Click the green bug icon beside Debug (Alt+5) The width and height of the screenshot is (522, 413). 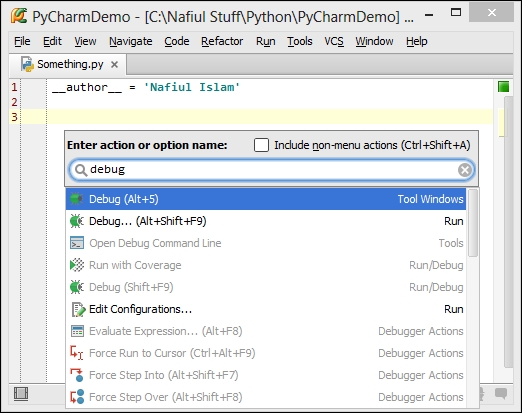coord(77,199)
